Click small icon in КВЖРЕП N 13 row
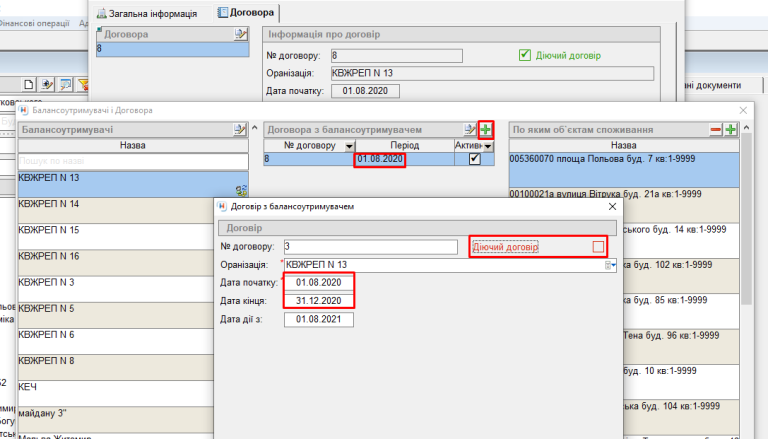768x439 pixels. tap(240, 190)
